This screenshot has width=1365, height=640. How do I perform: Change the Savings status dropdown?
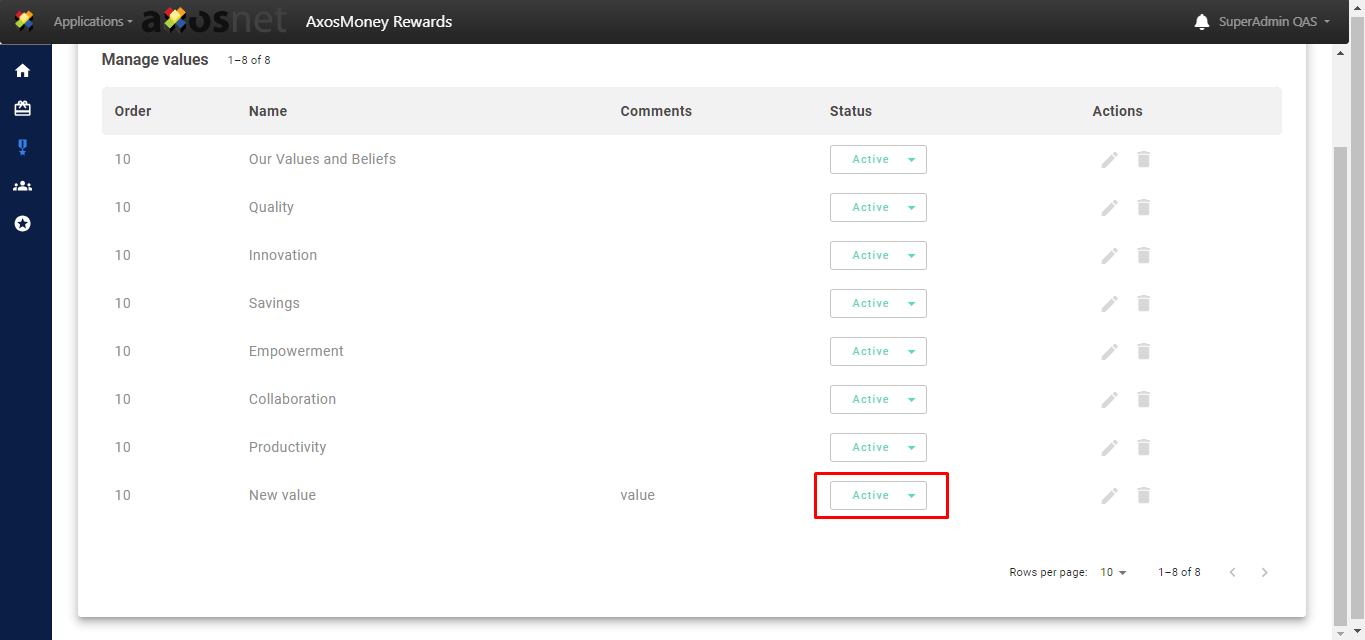tap(878, 304)
